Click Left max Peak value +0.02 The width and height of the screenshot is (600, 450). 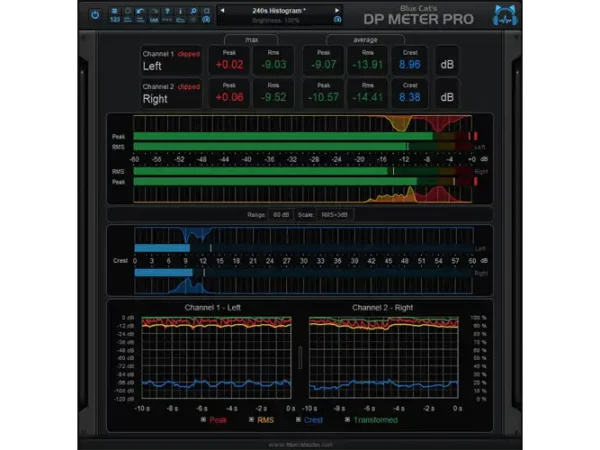pos(229,65)
